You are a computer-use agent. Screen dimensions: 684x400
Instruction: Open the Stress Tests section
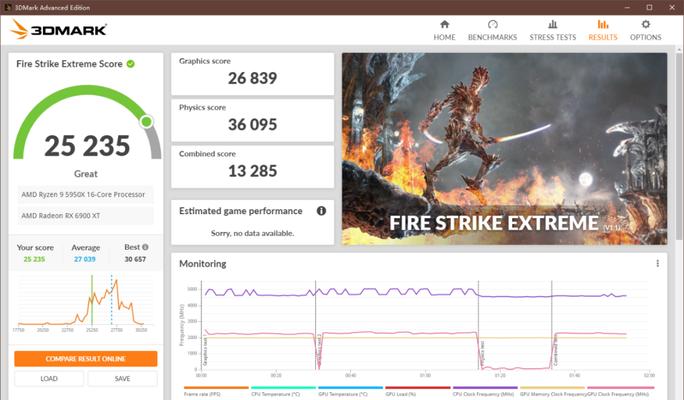tap(552, 30)
